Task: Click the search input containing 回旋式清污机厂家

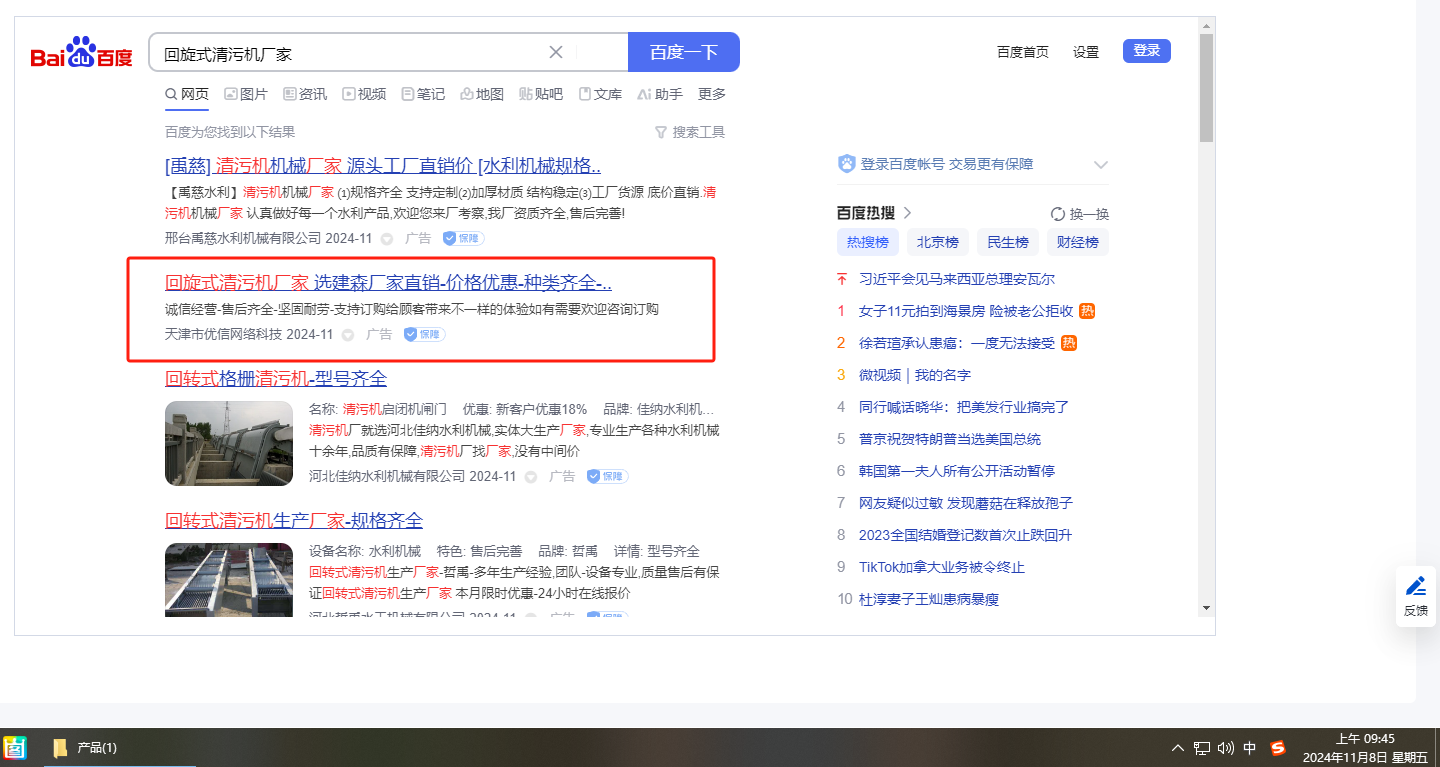Action: 350,53
